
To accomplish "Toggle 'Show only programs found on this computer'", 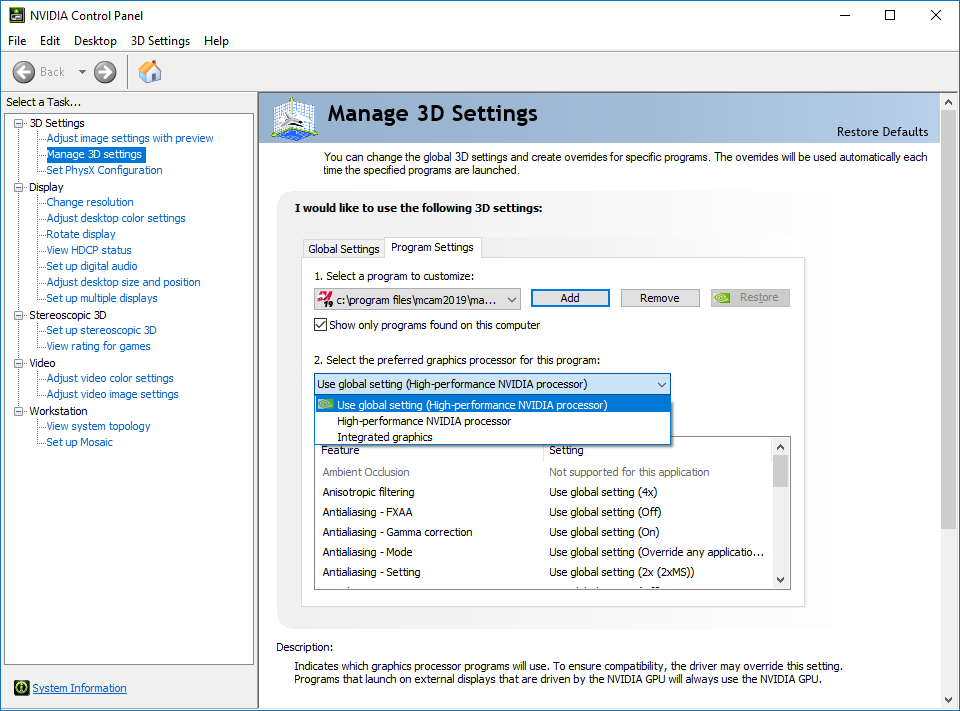I will (x=320, y=325).
